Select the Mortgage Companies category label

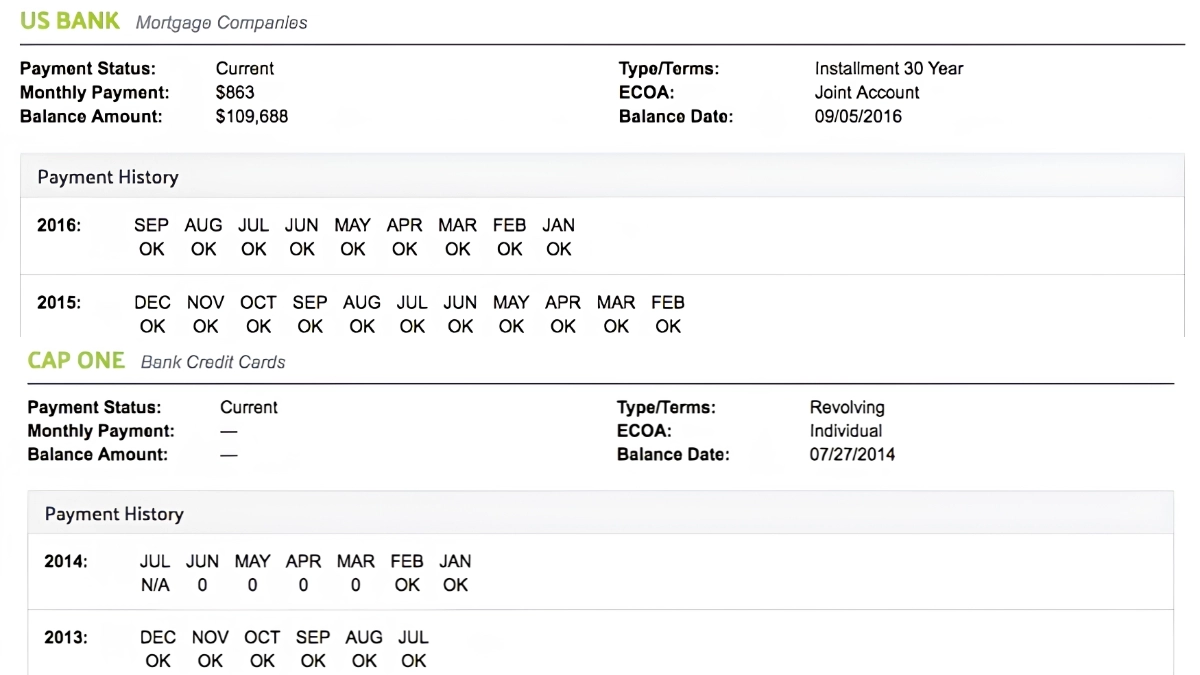pyautogui.click(x=221, y=22)
